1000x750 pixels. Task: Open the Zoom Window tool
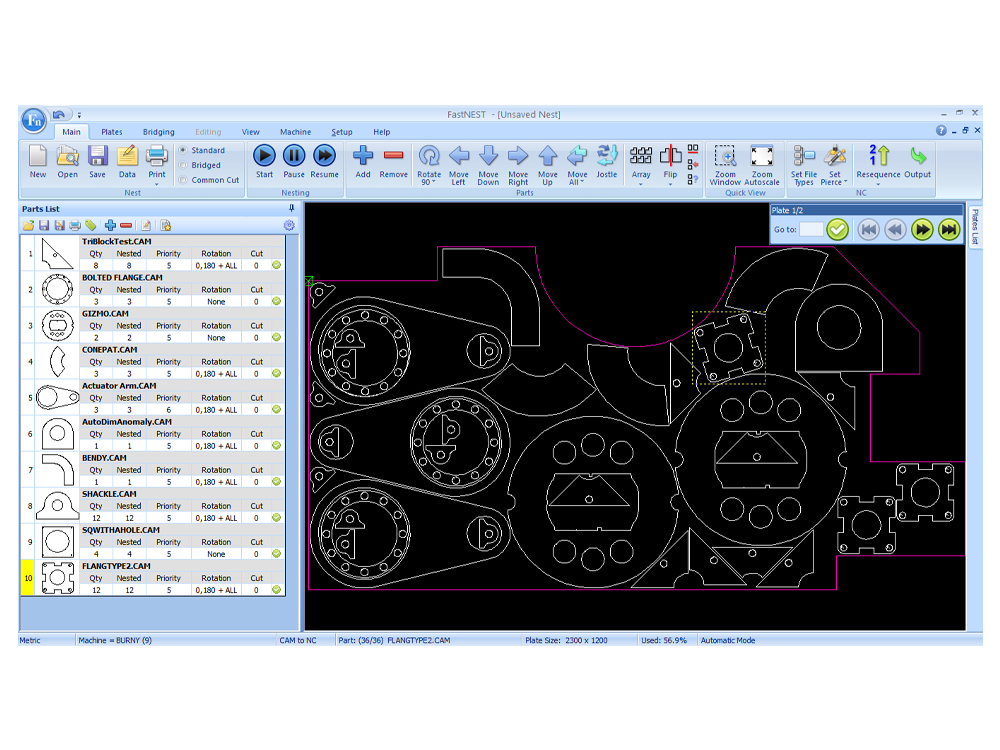click(x=725, y=156)
